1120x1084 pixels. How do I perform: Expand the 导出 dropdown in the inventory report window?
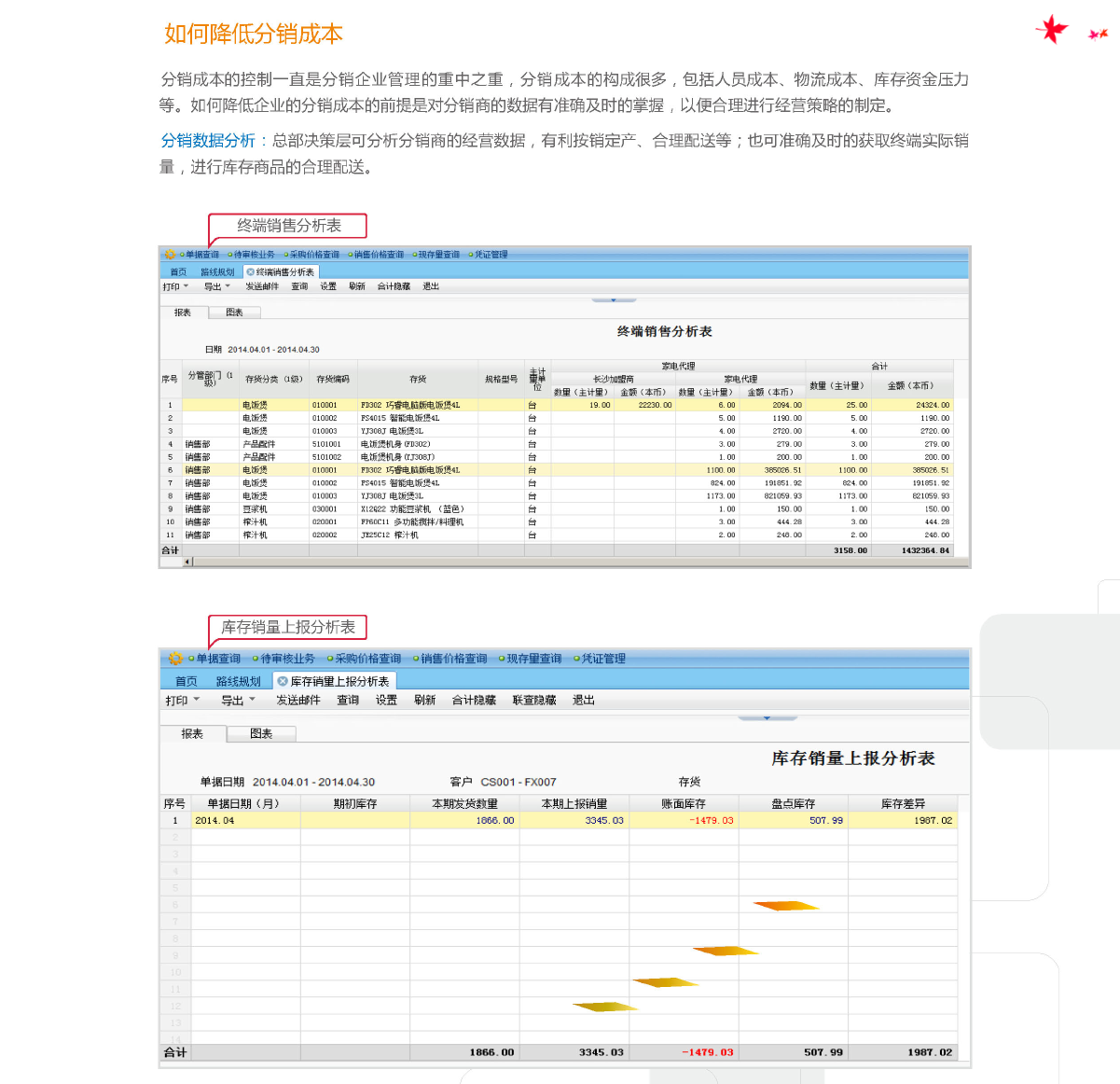coord(238,701)
